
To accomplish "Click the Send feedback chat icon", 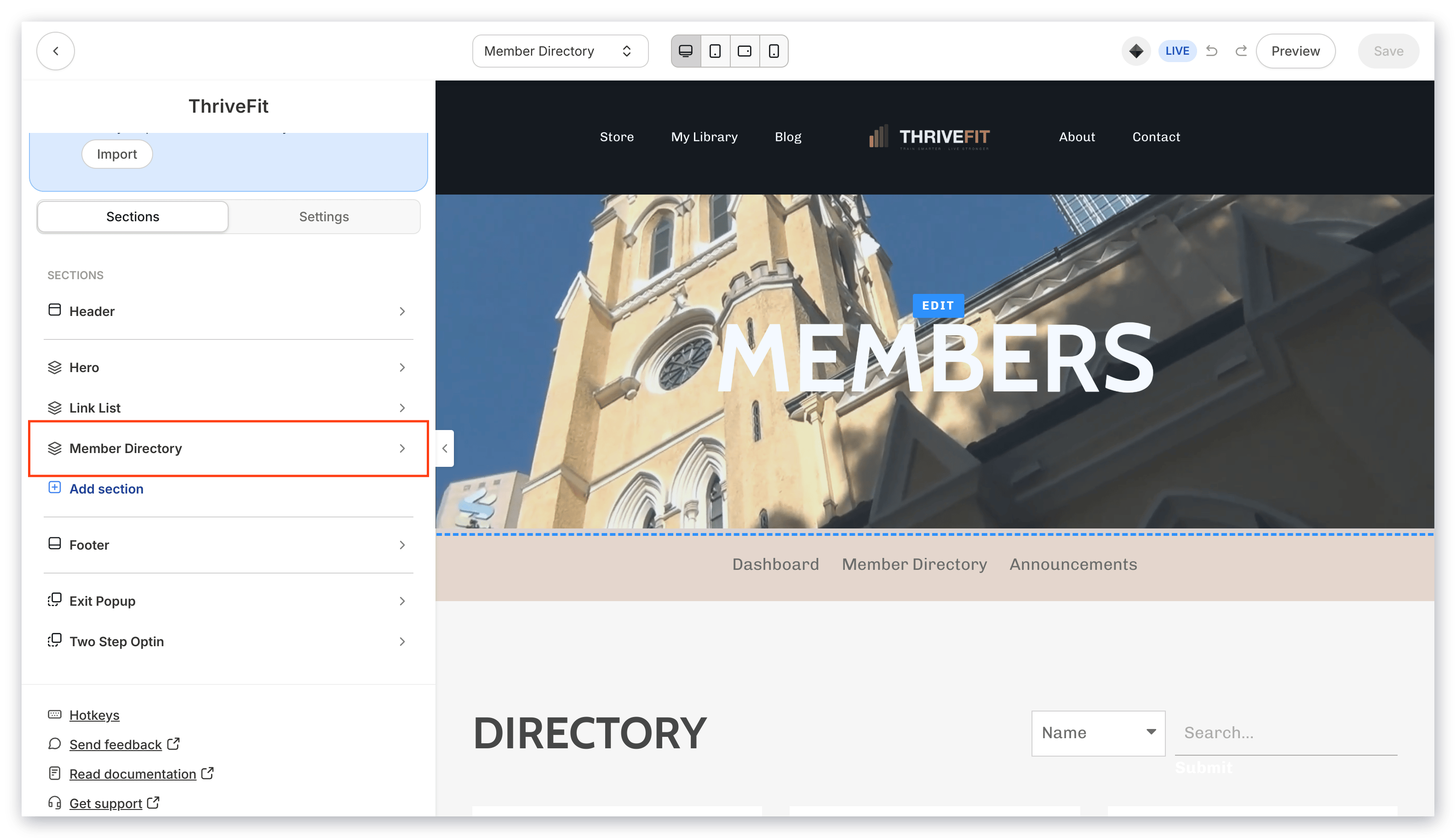I will 55,744.
